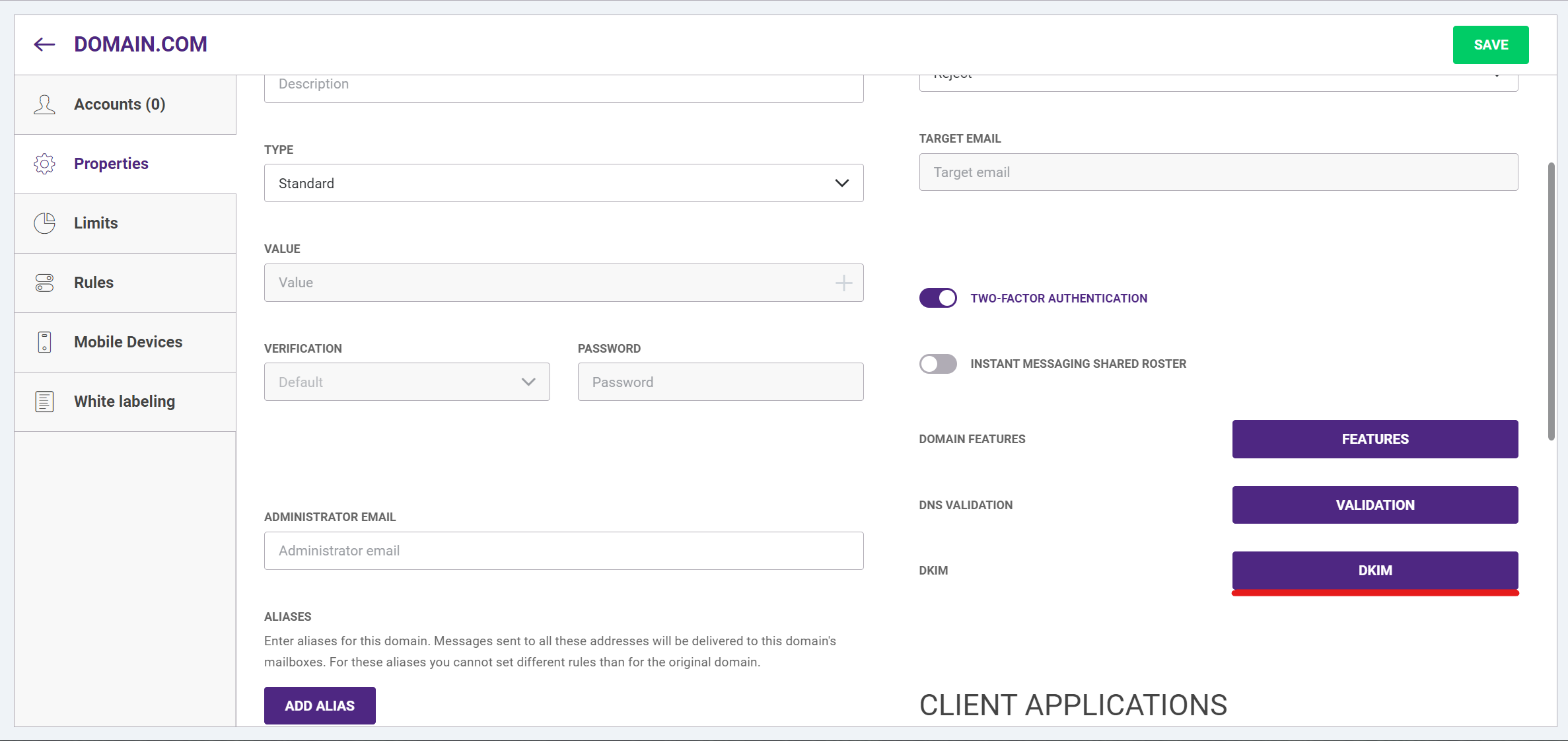Screen dimensions: 1568x741
Task: Click the DKIM button
Action: [x=1374, y=571]
